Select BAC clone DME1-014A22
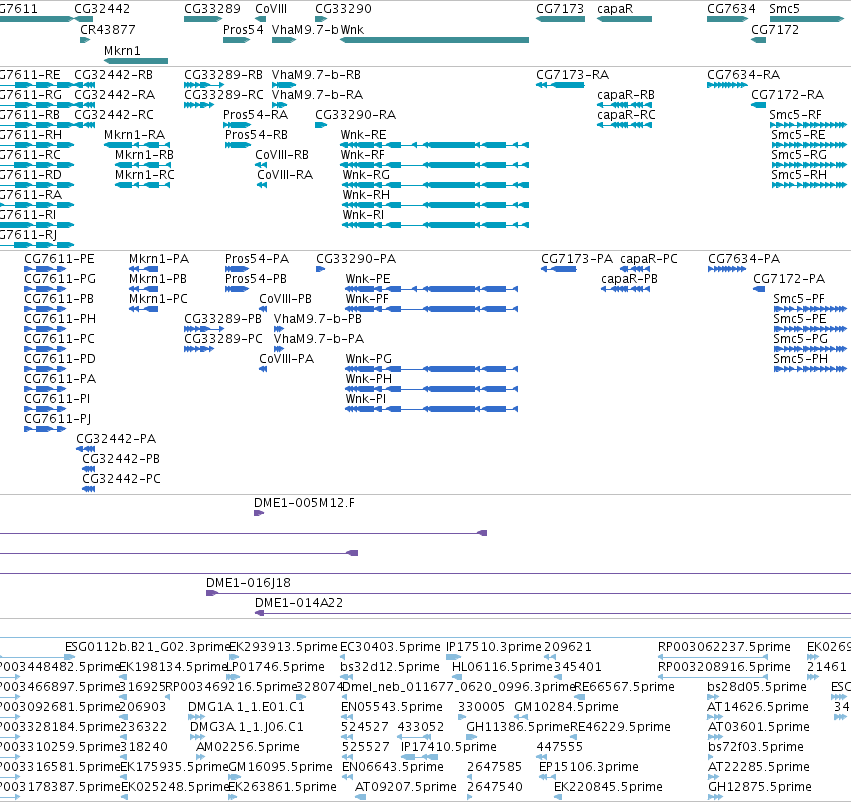 299,603
